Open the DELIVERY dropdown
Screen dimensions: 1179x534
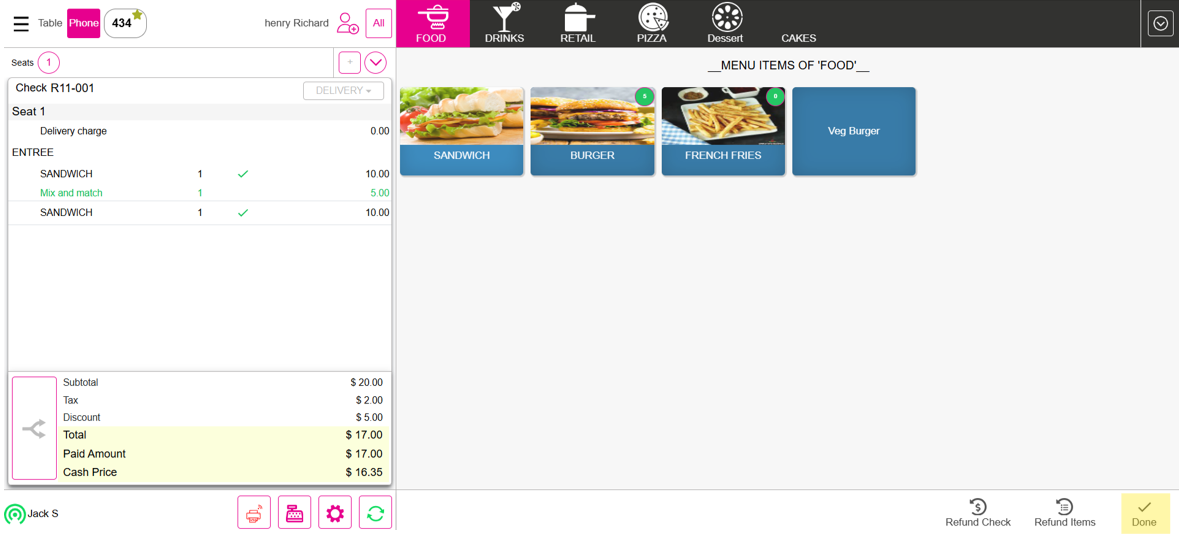point(343,91)
